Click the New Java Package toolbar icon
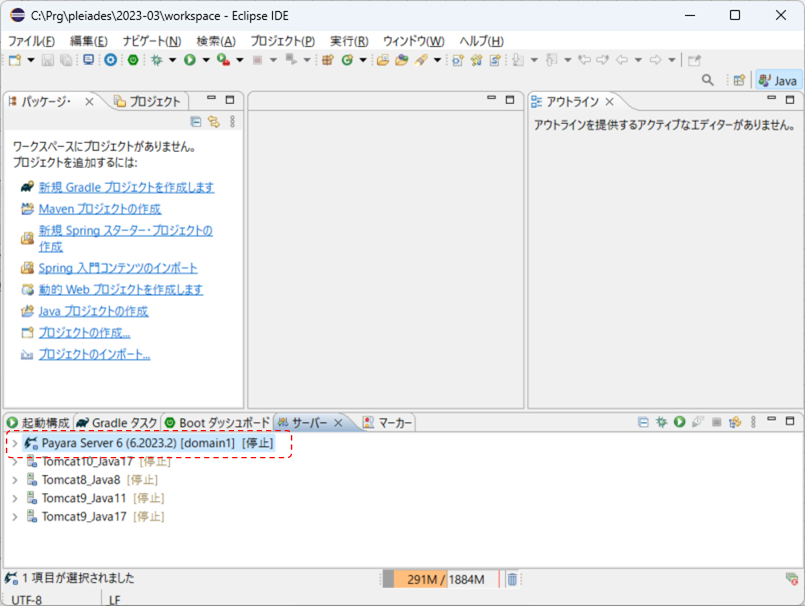 328,60
